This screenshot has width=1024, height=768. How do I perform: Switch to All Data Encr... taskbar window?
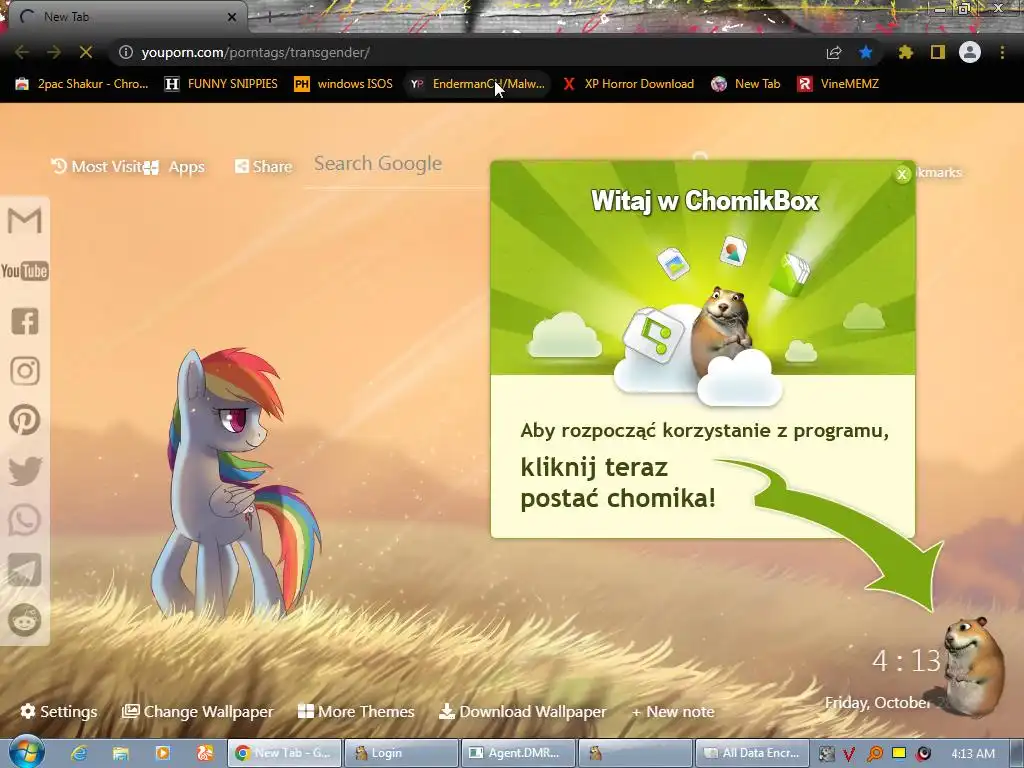752,753
